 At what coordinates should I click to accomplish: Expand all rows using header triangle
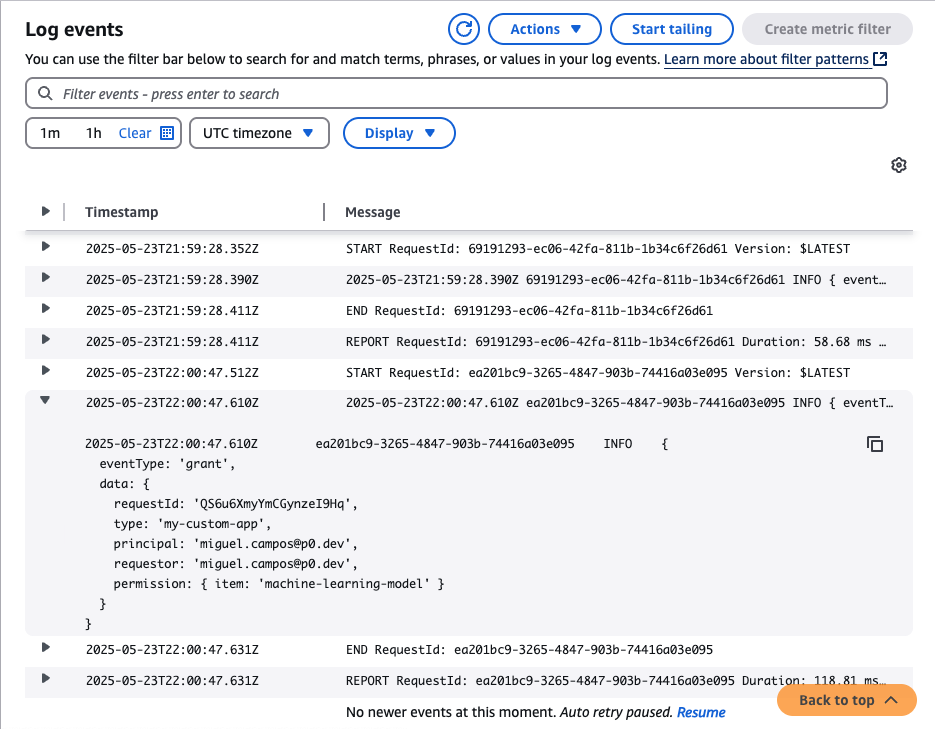click(45, 212)
